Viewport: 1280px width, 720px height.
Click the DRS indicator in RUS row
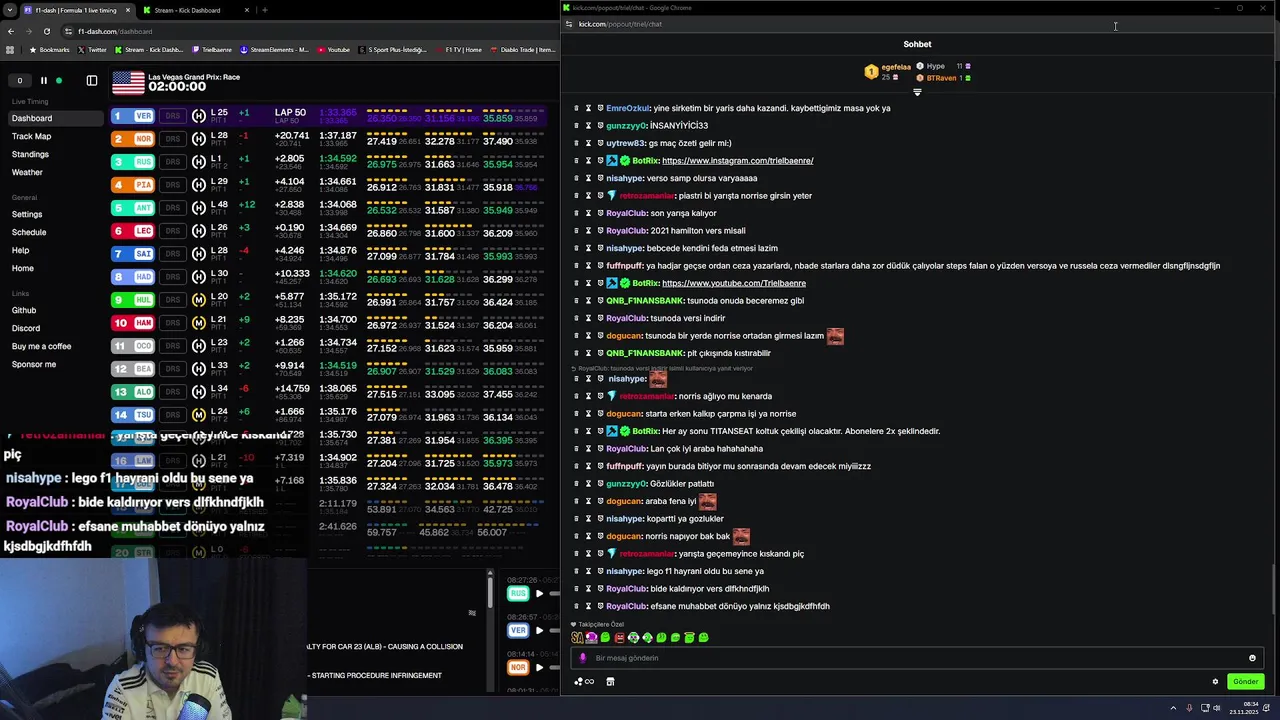coord(173,162)
